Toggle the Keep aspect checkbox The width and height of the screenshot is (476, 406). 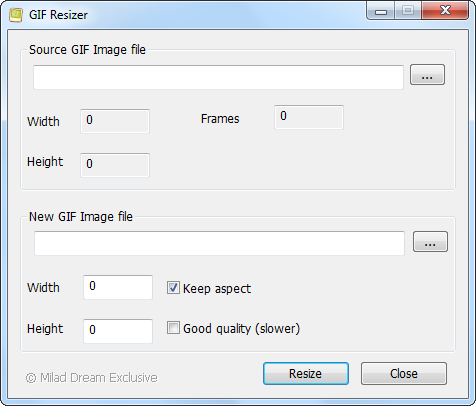pyautogui.click(x=173, y=288)
